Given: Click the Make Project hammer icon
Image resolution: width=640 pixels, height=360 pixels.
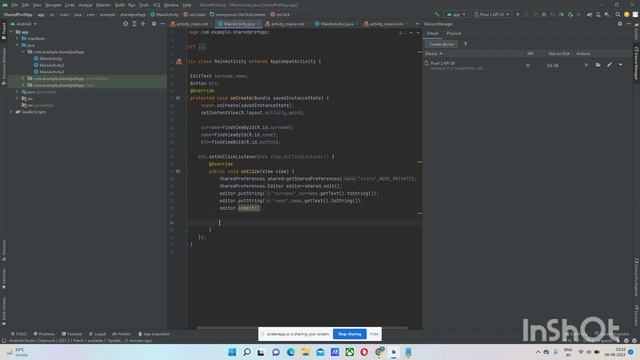Looking at the screenshot, I should click(x=437, y=14).
